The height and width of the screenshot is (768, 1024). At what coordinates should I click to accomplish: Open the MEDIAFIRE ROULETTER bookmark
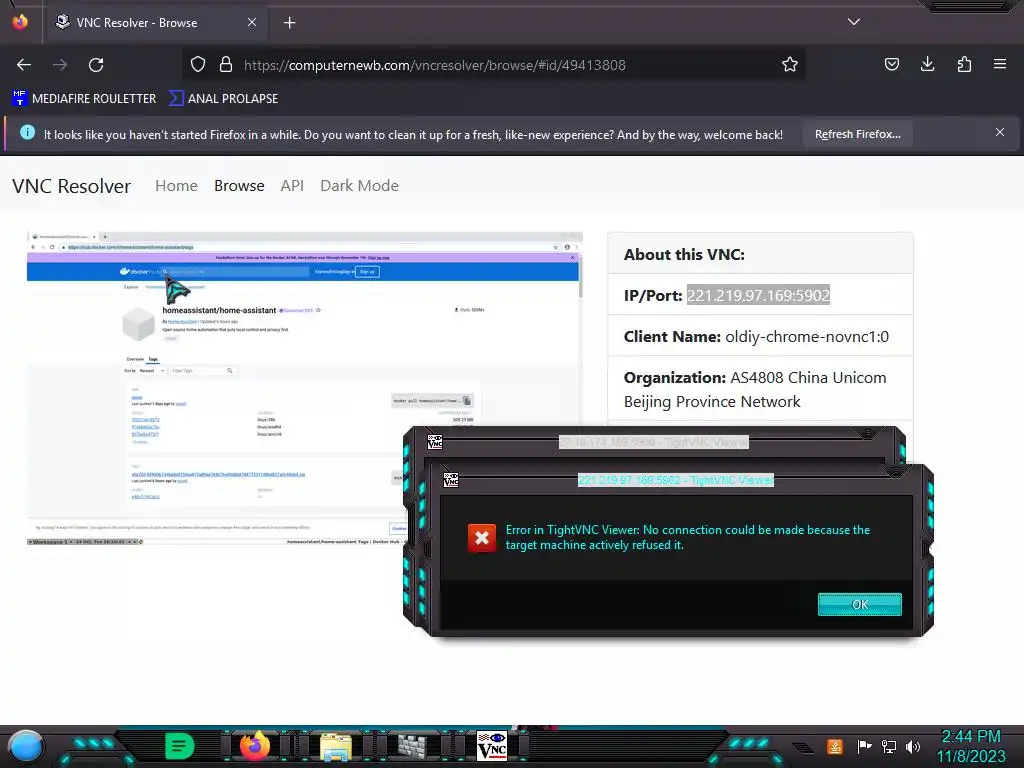pyautogui.click(x=84, y=99)
